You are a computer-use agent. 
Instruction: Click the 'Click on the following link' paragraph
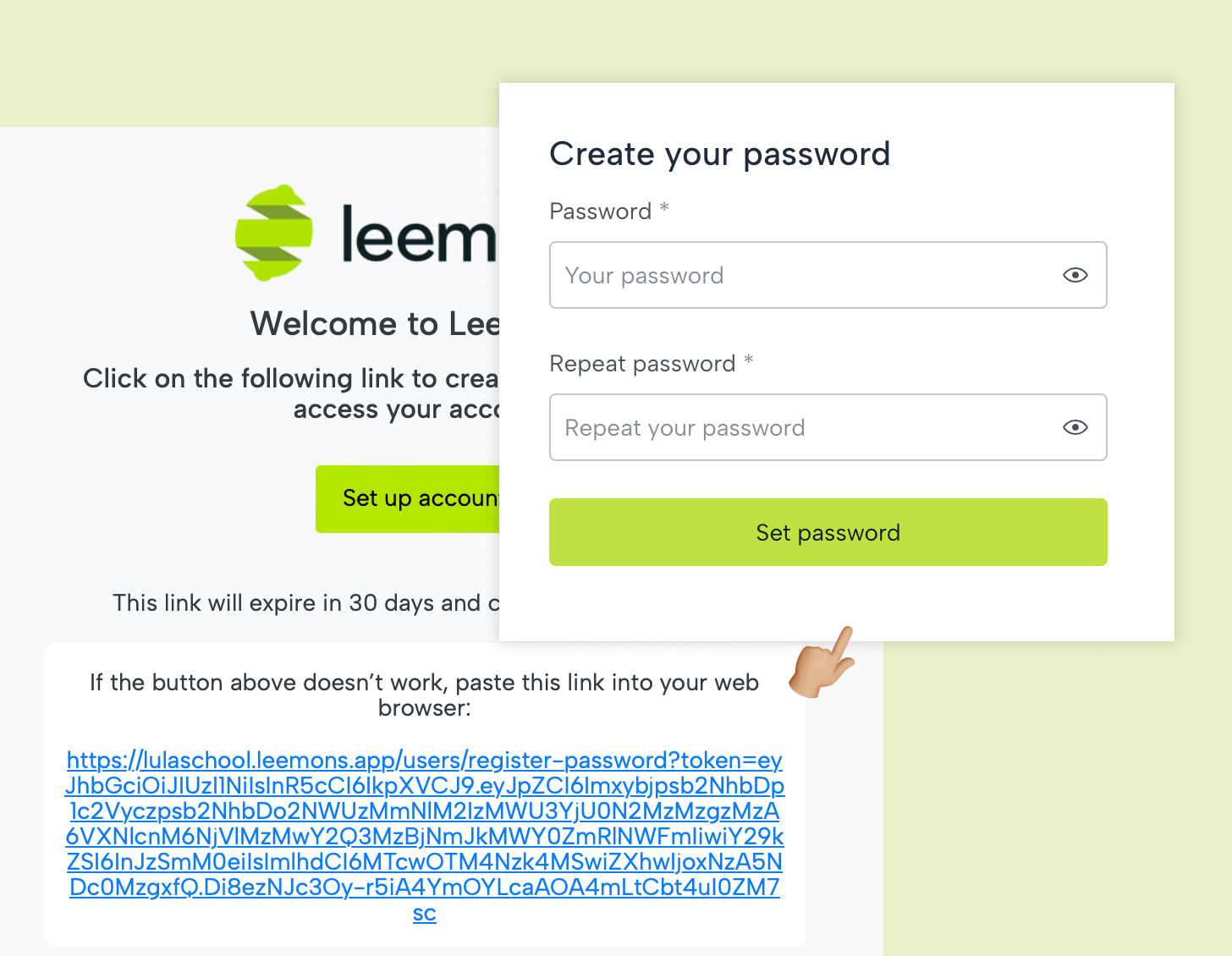[291, 393]
